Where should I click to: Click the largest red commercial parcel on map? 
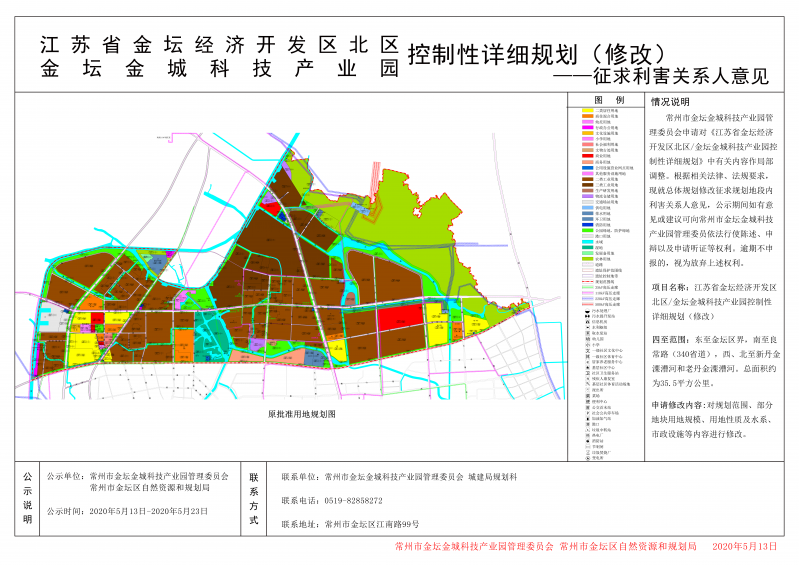tap(401, 317)
